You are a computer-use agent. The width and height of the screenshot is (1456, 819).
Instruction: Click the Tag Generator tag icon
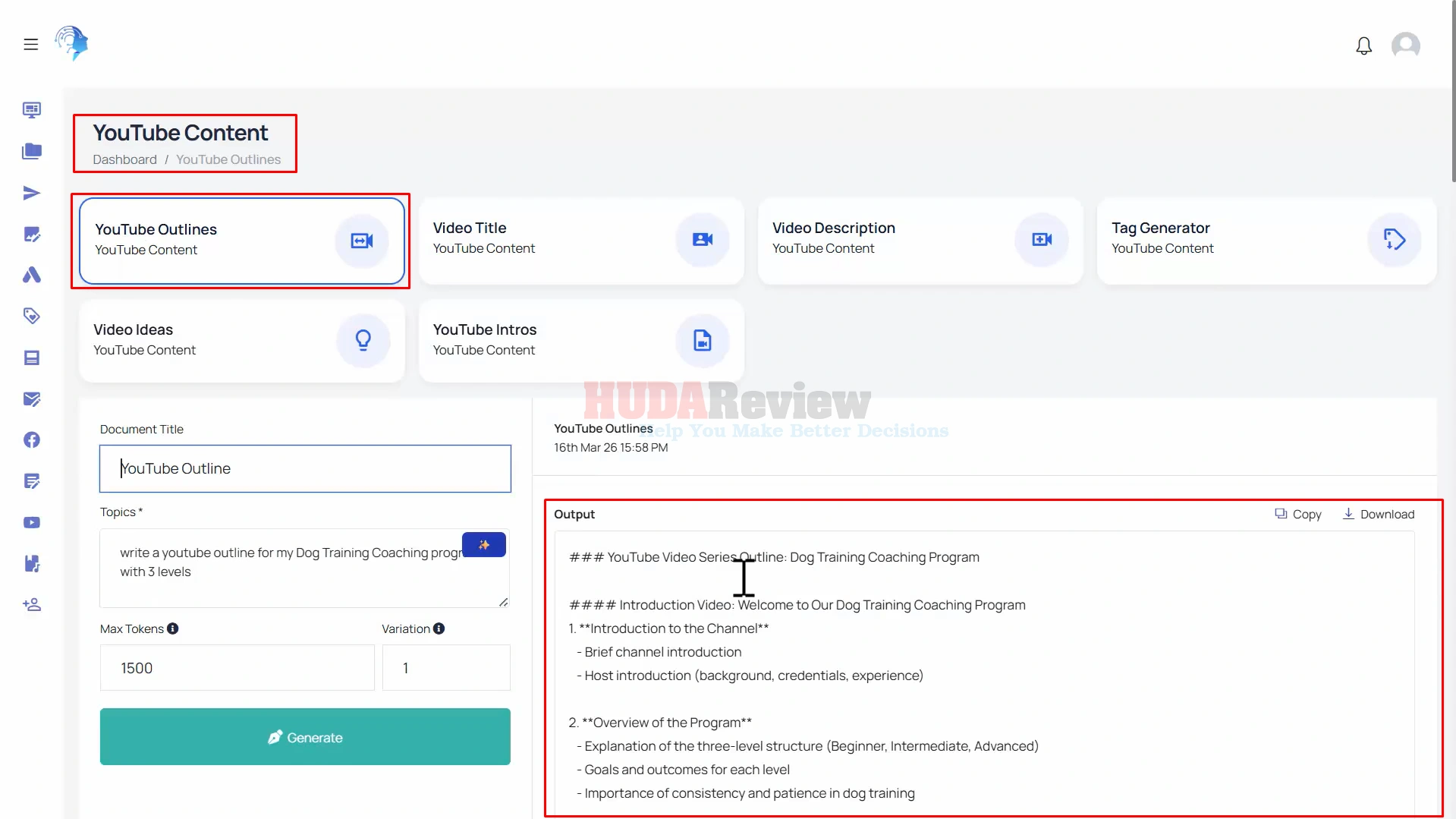(x=1394, y=239)
